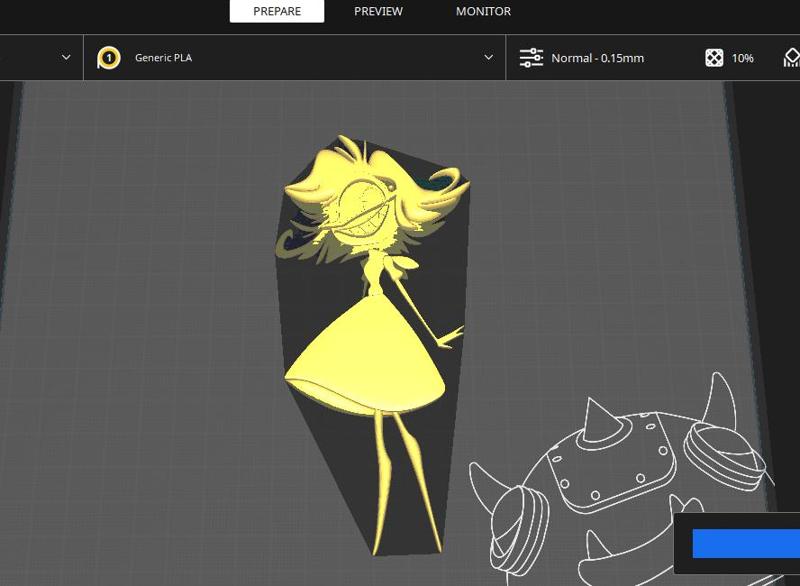Click the Generic PLA material label

tap(163, 58)
